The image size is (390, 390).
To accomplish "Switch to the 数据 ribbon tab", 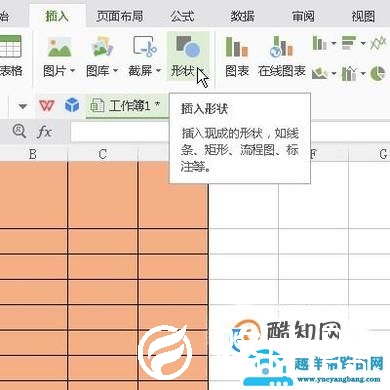I will (242, 16).
